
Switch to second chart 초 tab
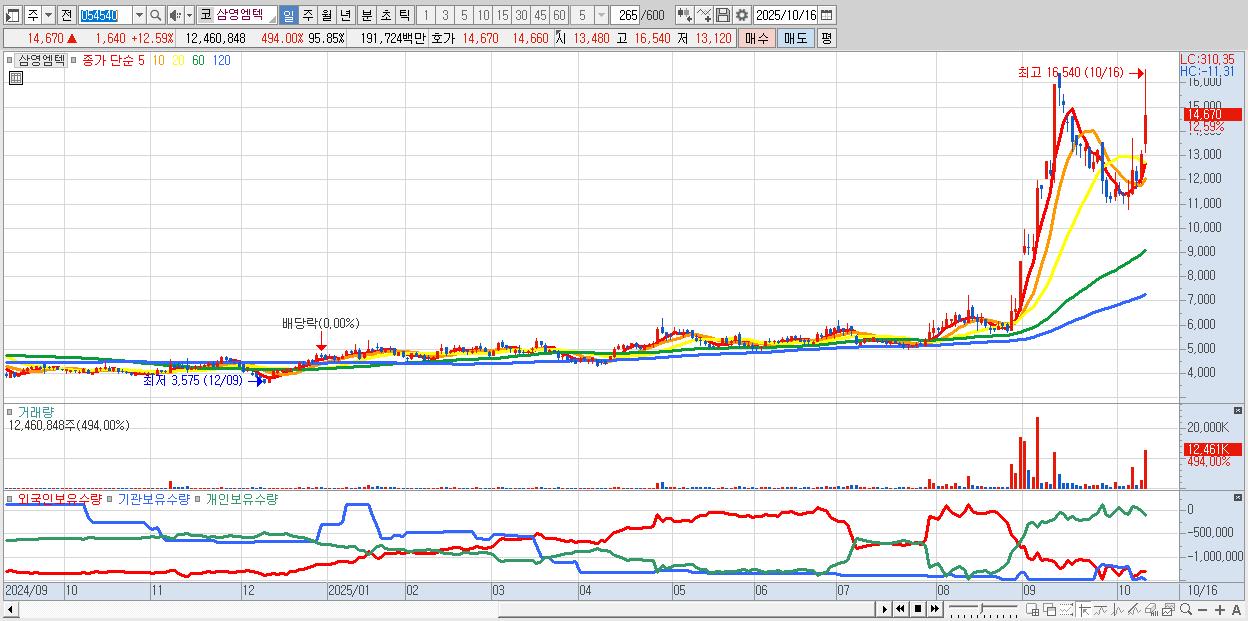(385, 15)
